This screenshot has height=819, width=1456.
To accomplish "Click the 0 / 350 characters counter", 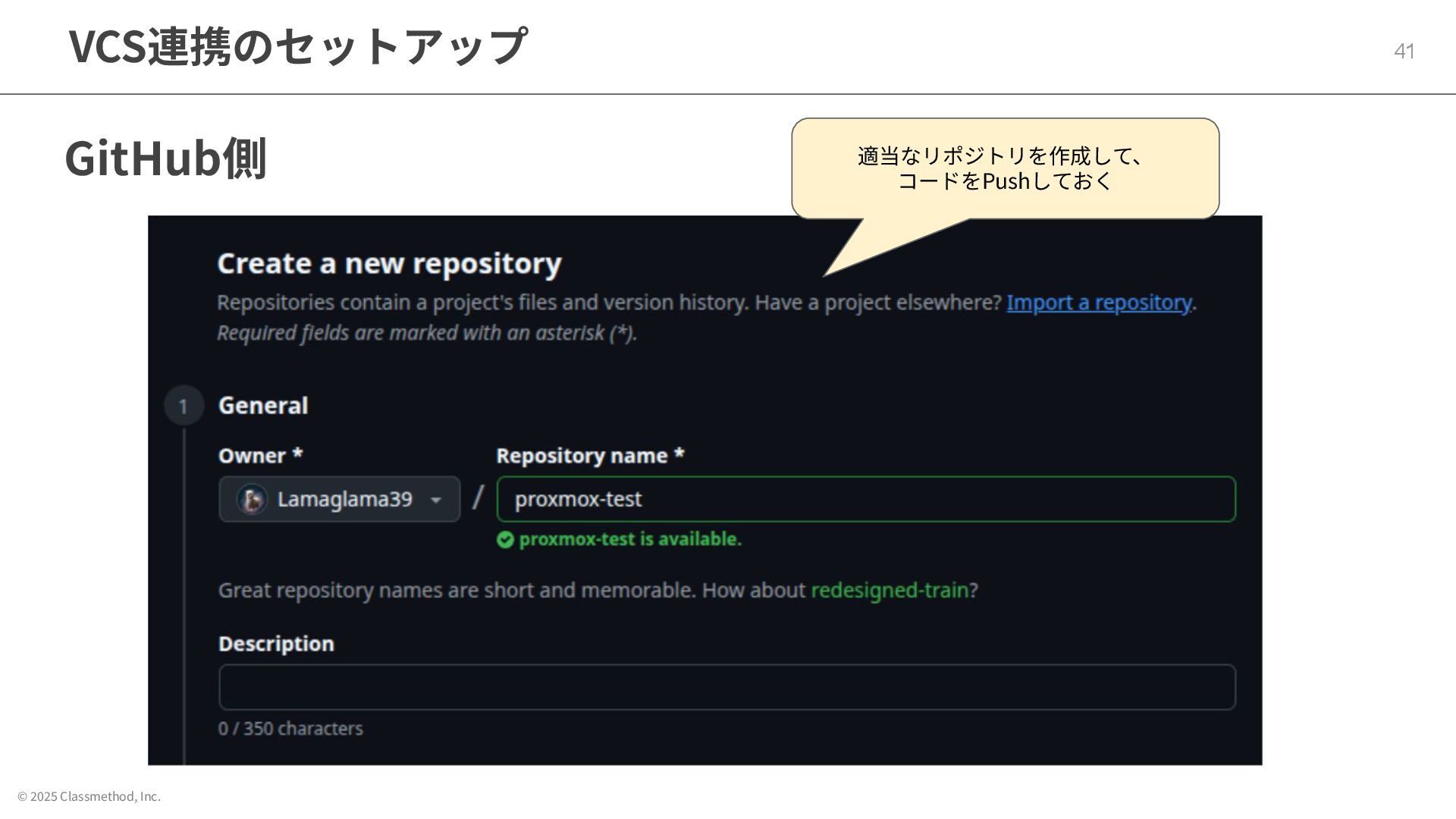I will 290,729.
